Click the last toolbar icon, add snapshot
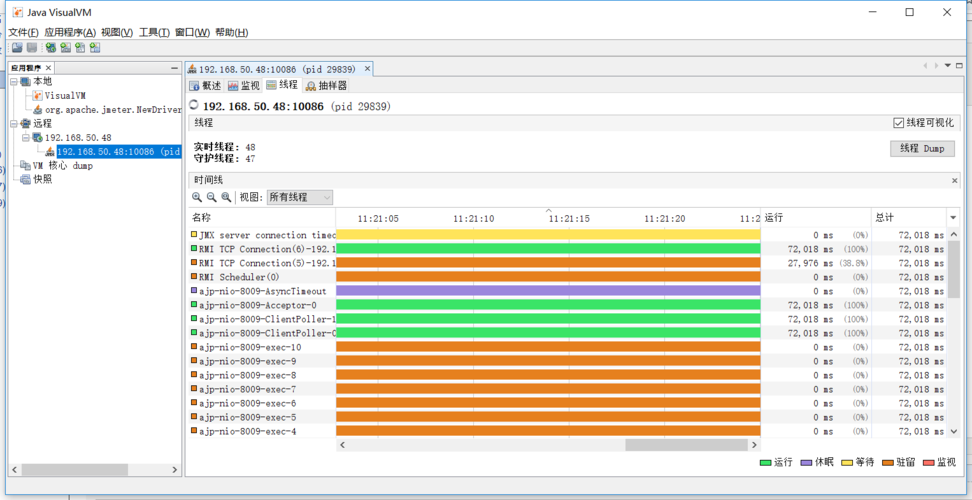Image resolution: width=972 pixels, height=500 pixels. 95,48
